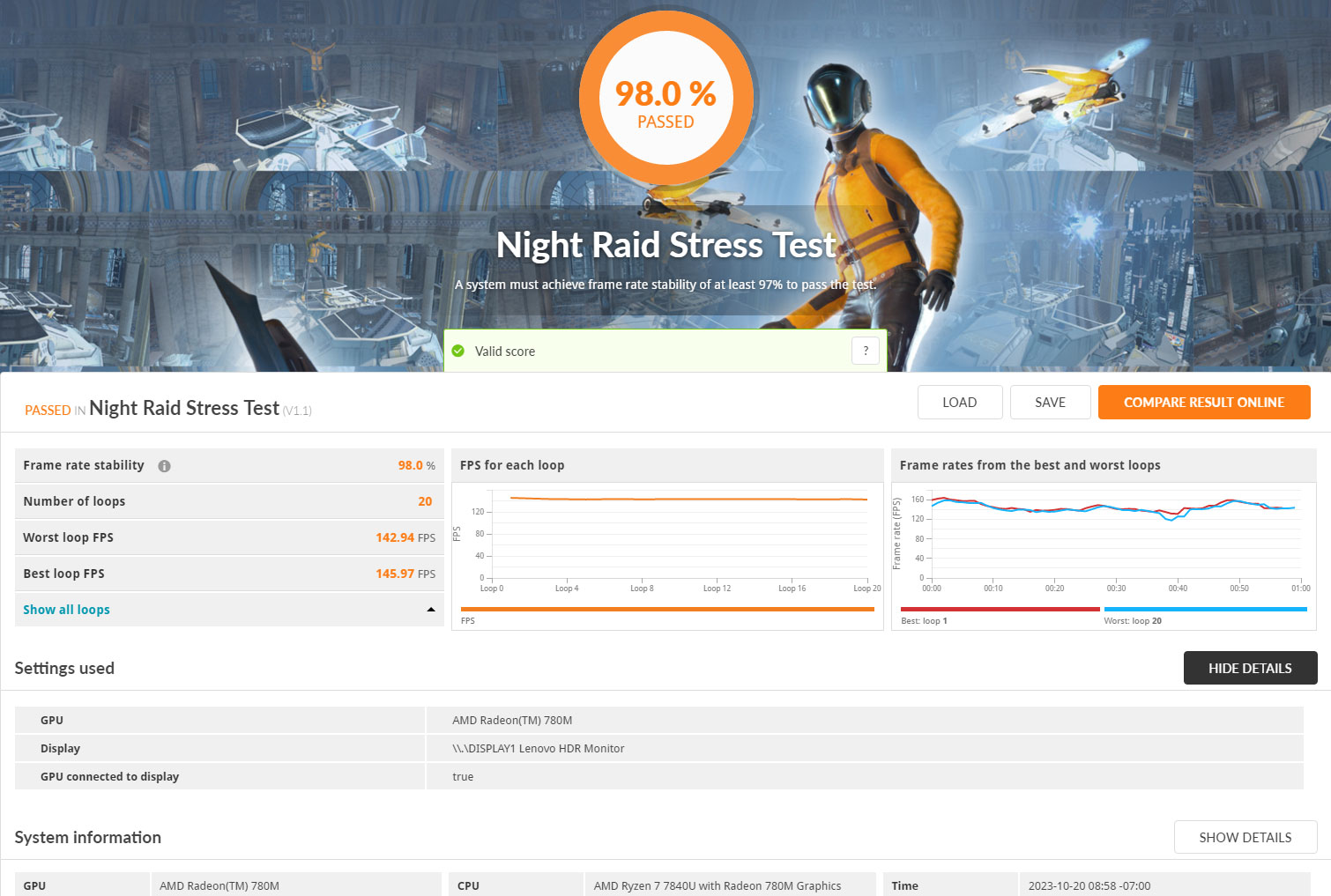Click SHOW DETAILS for system information

(1245, 837)
